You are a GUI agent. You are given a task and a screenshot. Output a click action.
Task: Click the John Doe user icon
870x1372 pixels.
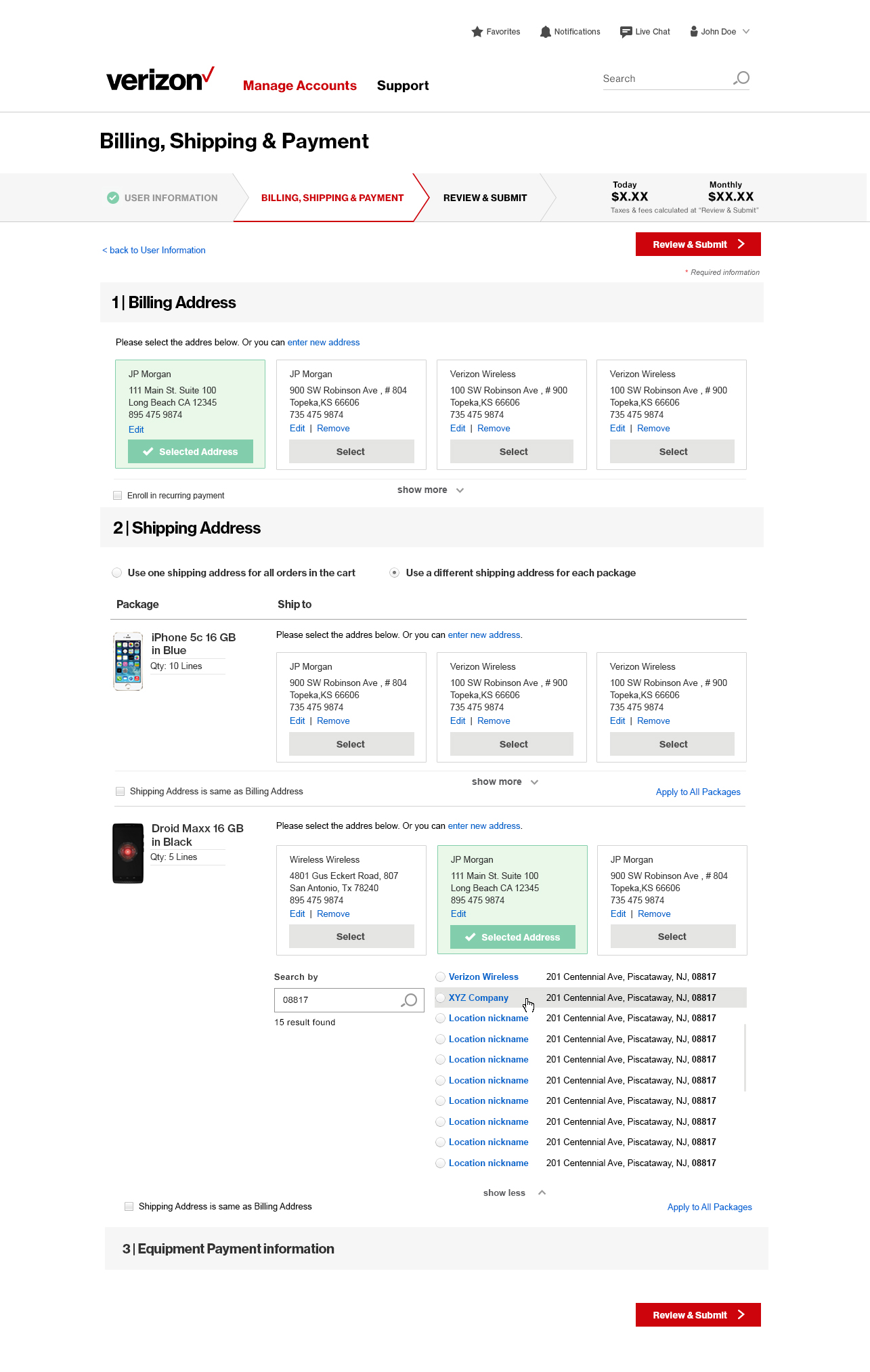694,32
